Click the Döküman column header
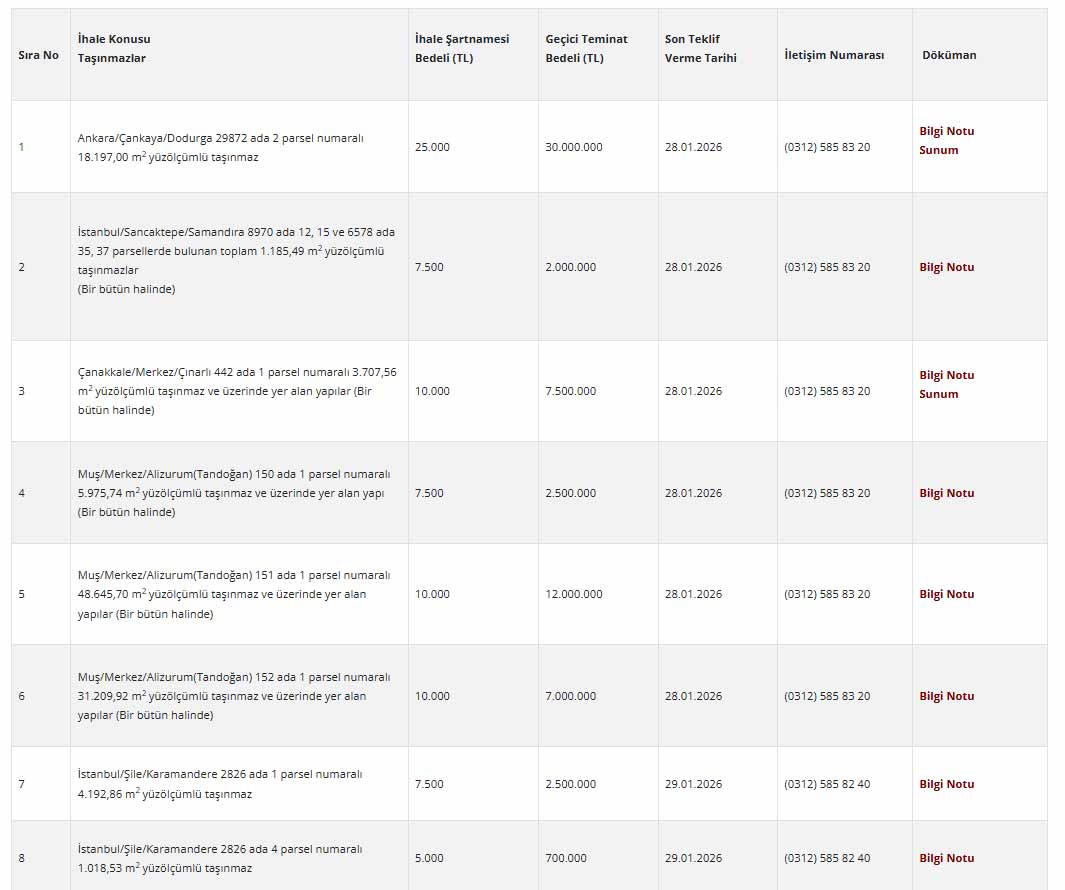Viewport: 1065px width, 890px height. [948, 55]
